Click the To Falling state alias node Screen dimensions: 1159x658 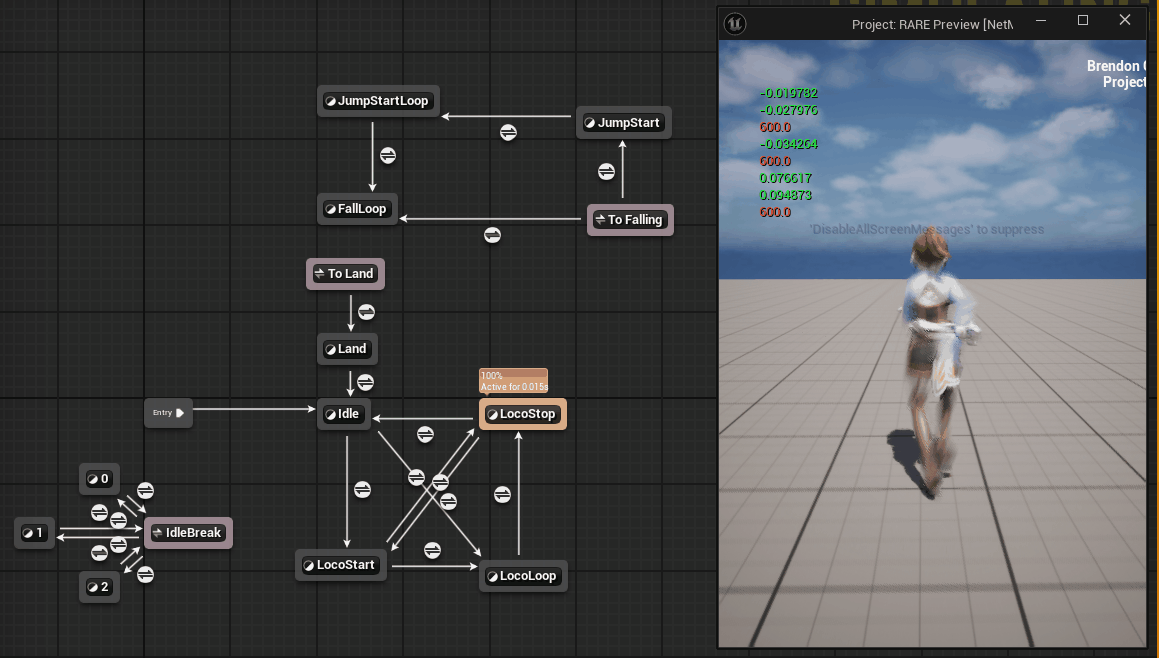pos(630,220)
